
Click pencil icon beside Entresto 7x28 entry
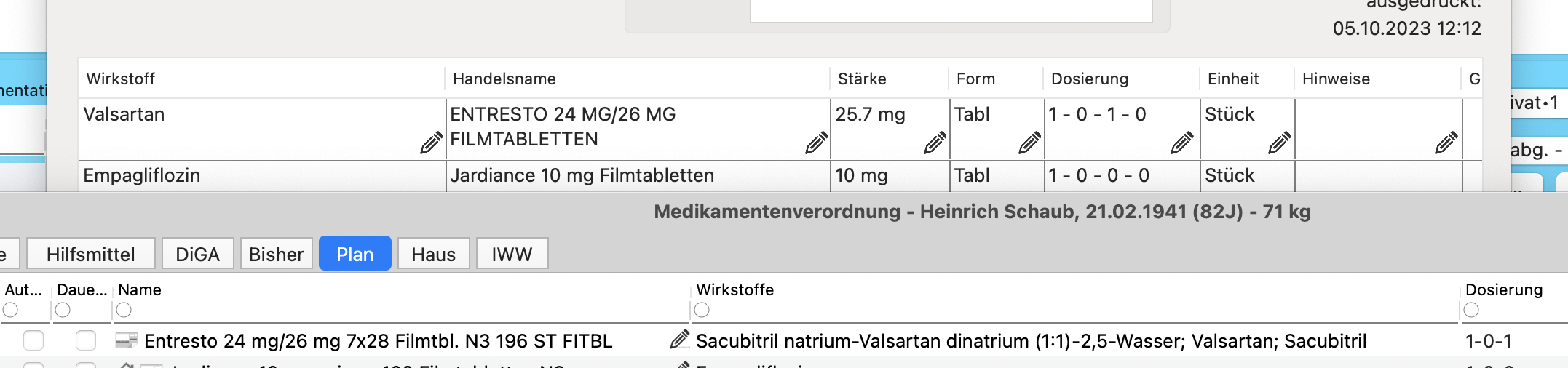[679, 339]
